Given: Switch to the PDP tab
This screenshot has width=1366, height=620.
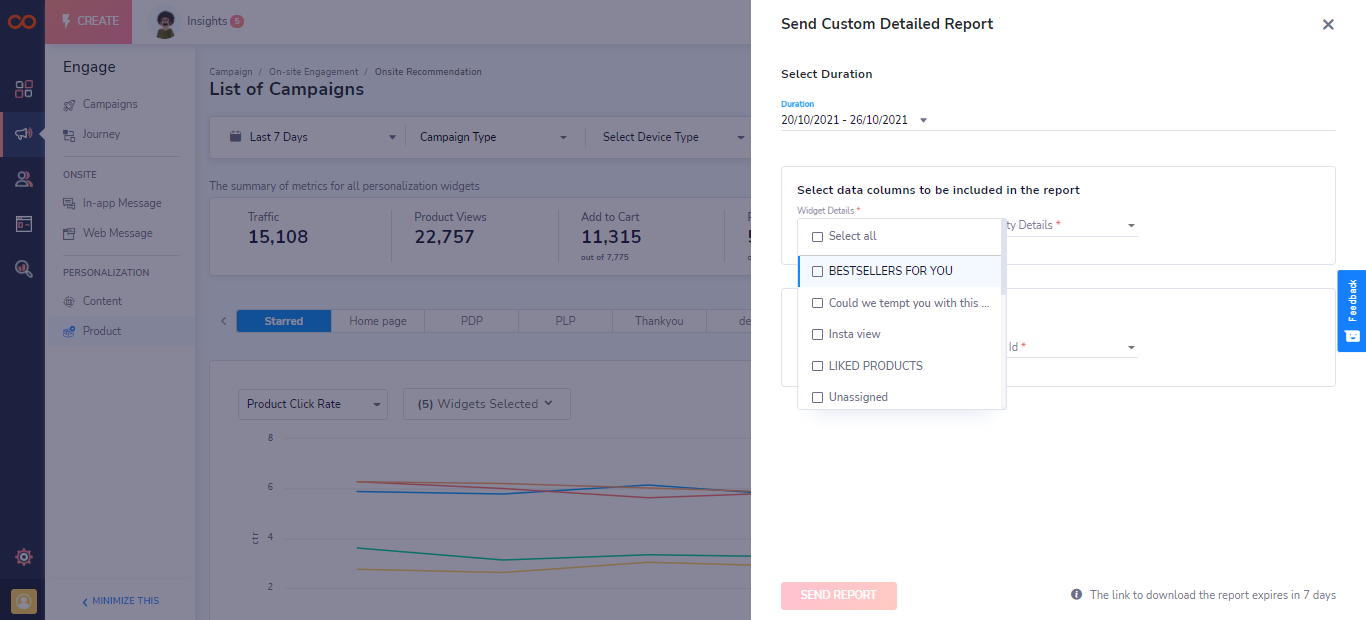Looking at the screenshot, I should (x=472, y=321).
